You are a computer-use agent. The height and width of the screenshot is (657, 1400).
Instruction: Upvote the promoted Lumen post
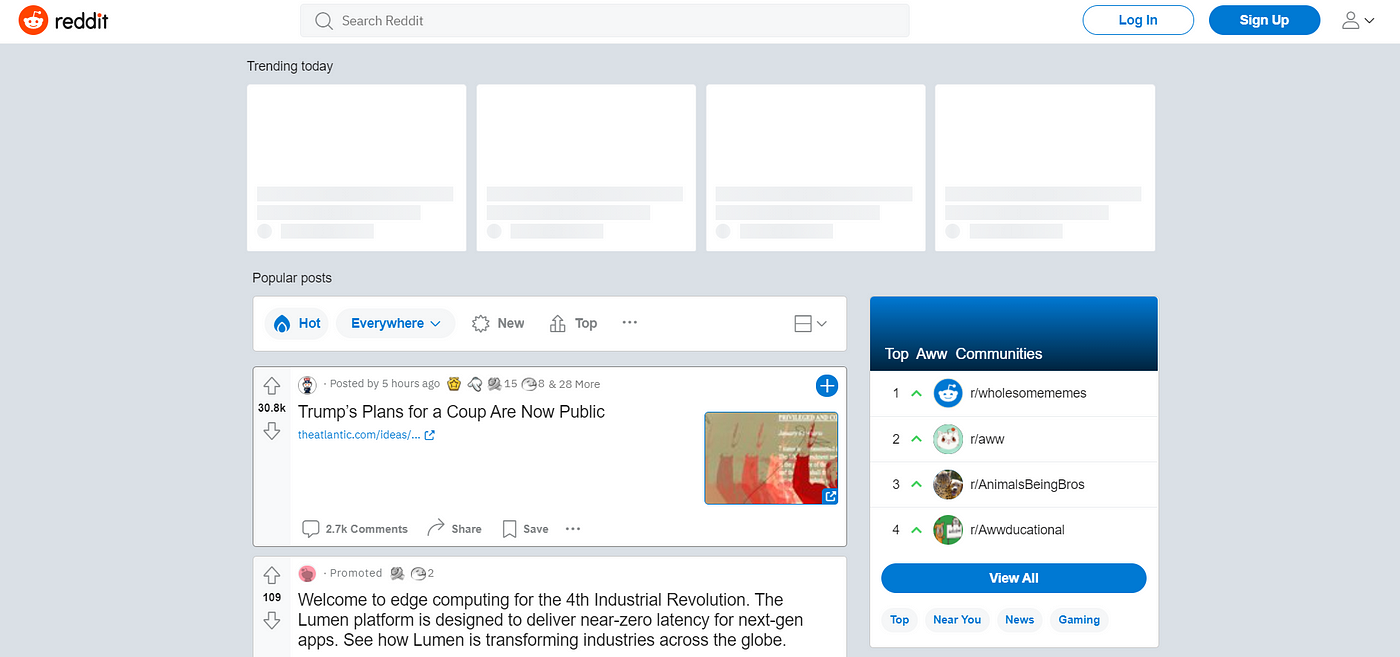pos(271,576)
